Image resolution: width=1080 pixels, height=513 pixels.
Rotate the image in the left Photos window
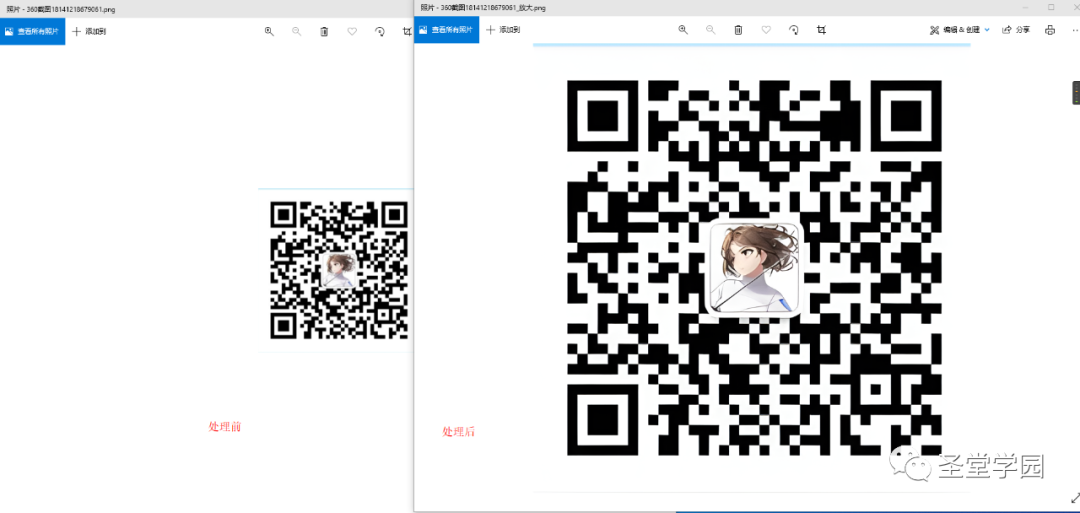coord(380,31)
